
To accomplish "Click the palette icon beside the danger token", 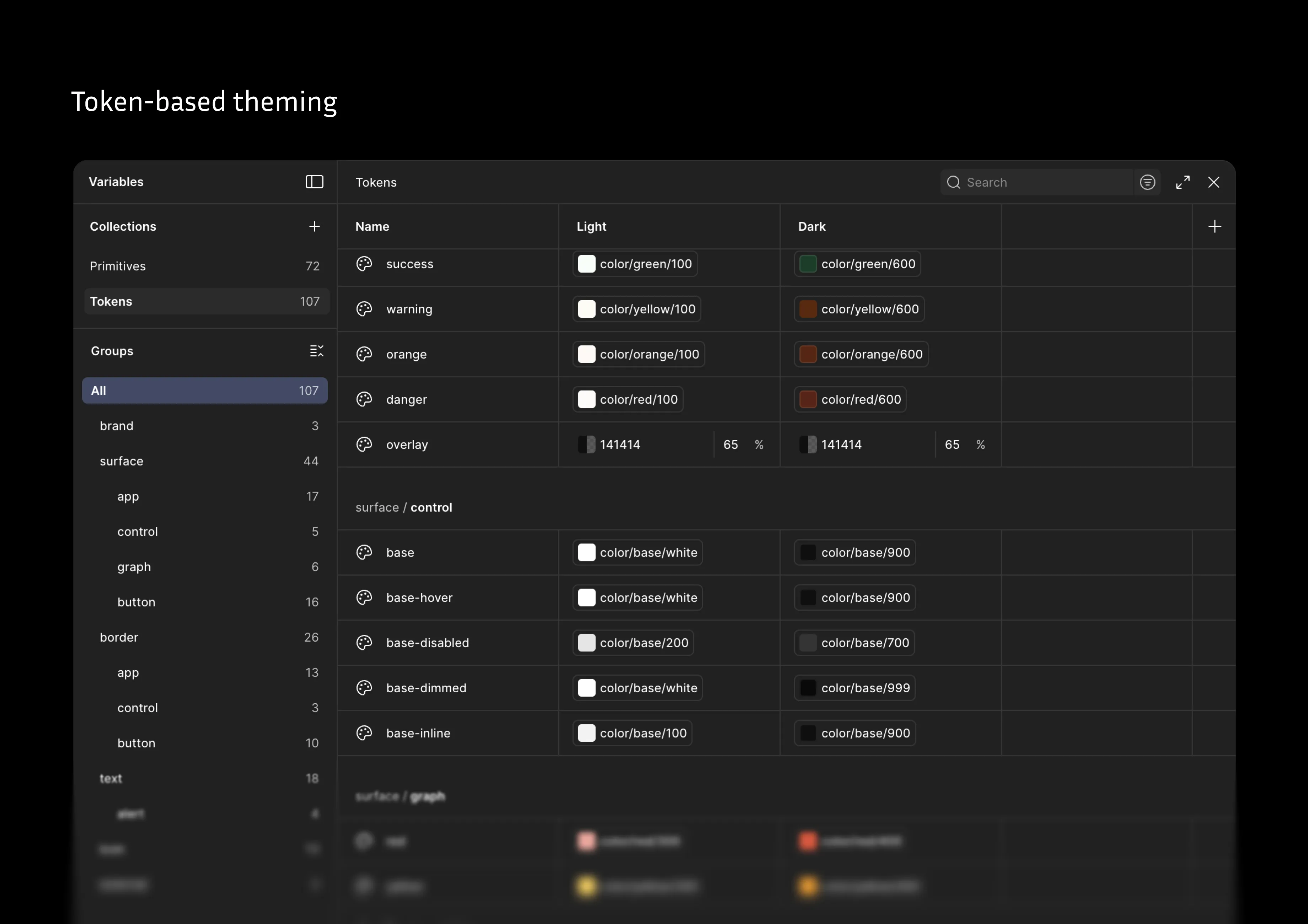I will point(364,399).
